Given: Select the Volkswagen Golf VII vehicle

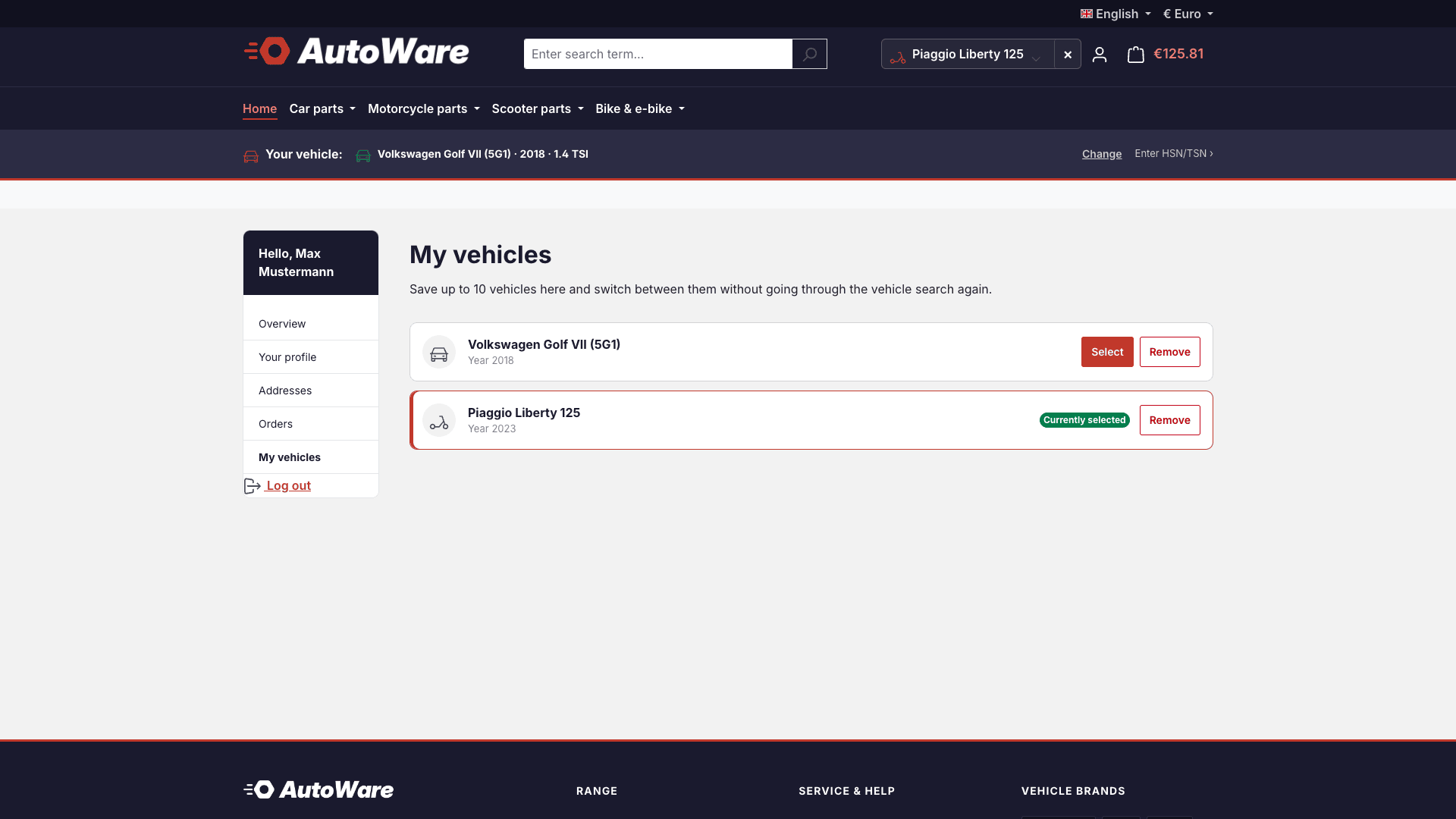Looking at the screenshot, I should 1107,352.
